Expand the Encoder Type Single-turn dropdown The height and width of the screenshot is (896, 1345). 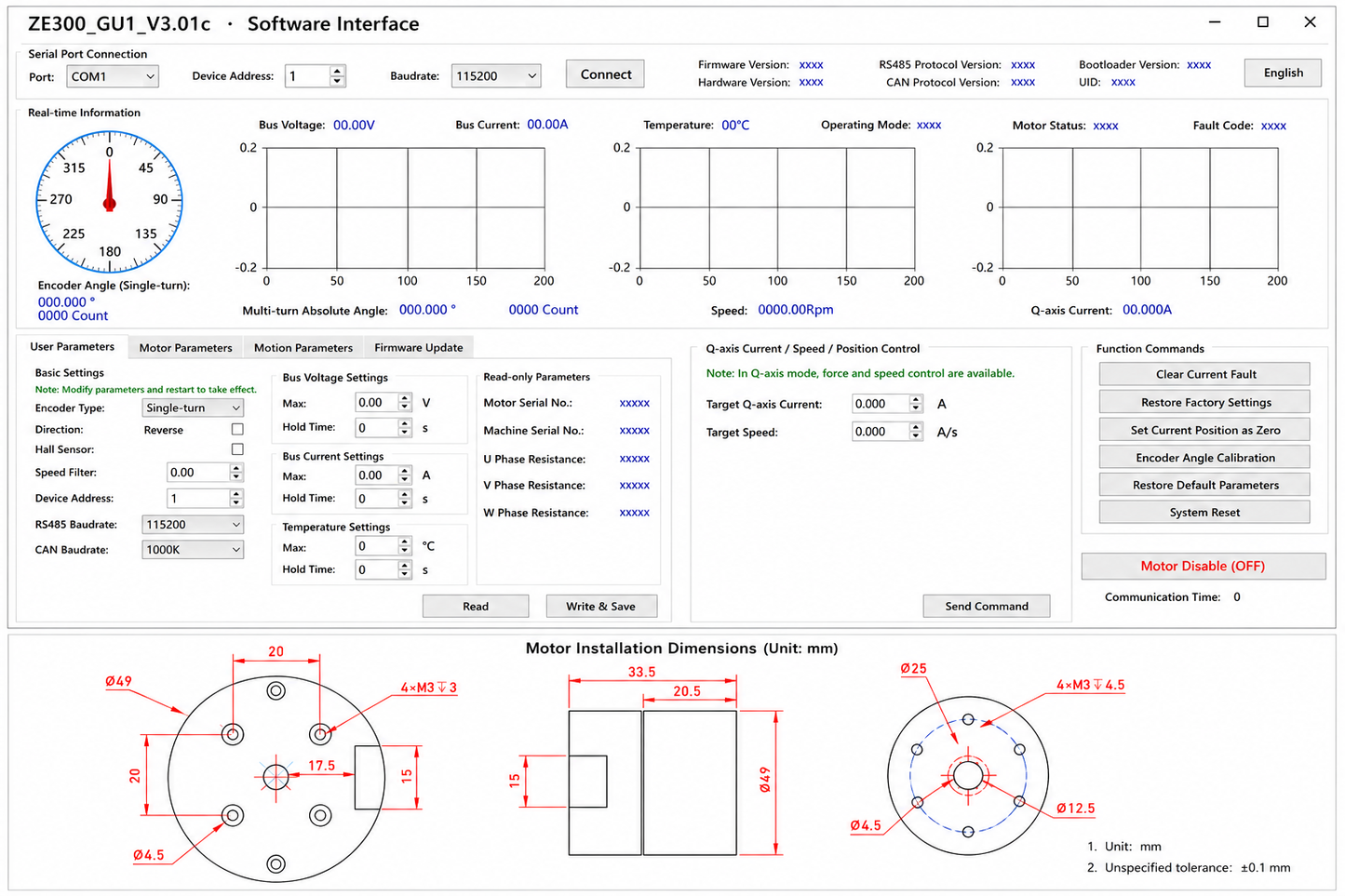click(x=193, y=408)
